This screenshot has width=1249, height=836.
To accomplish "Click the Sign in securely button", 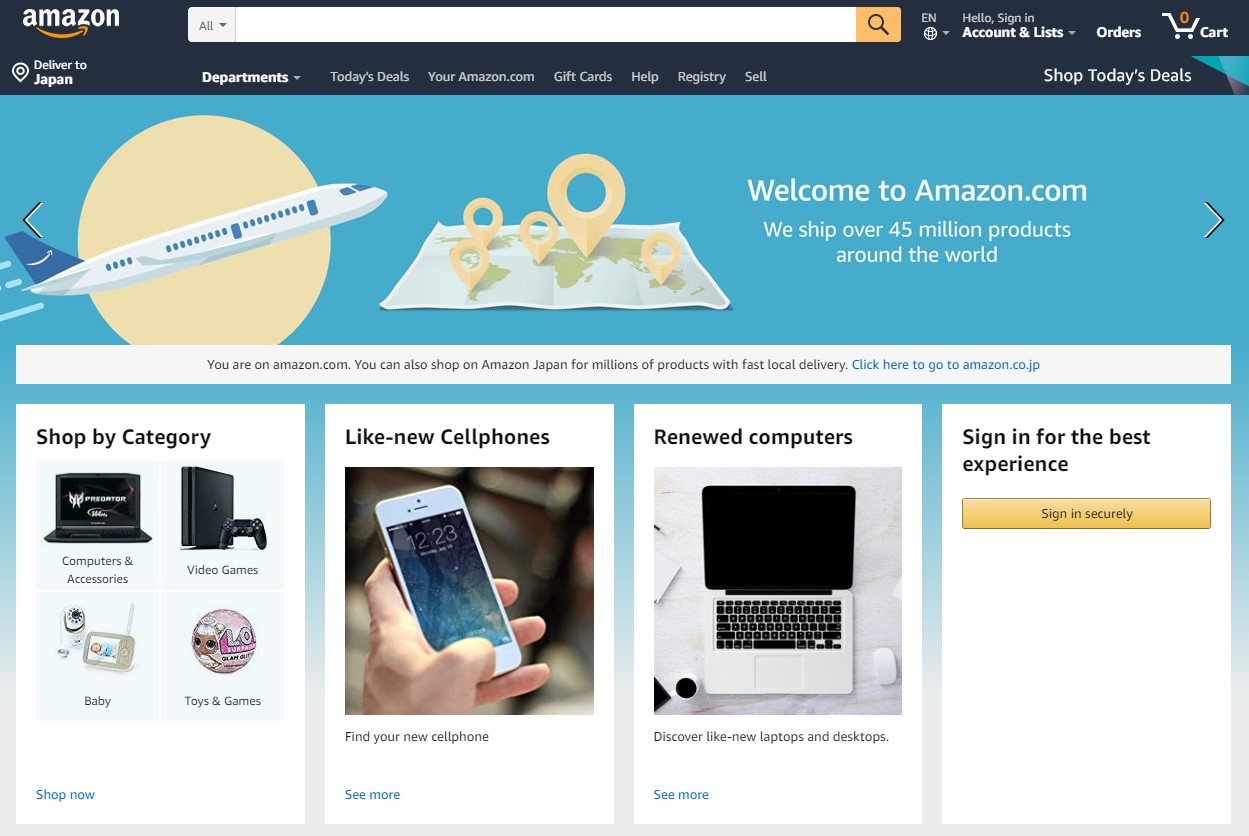I will point(1086,514).
